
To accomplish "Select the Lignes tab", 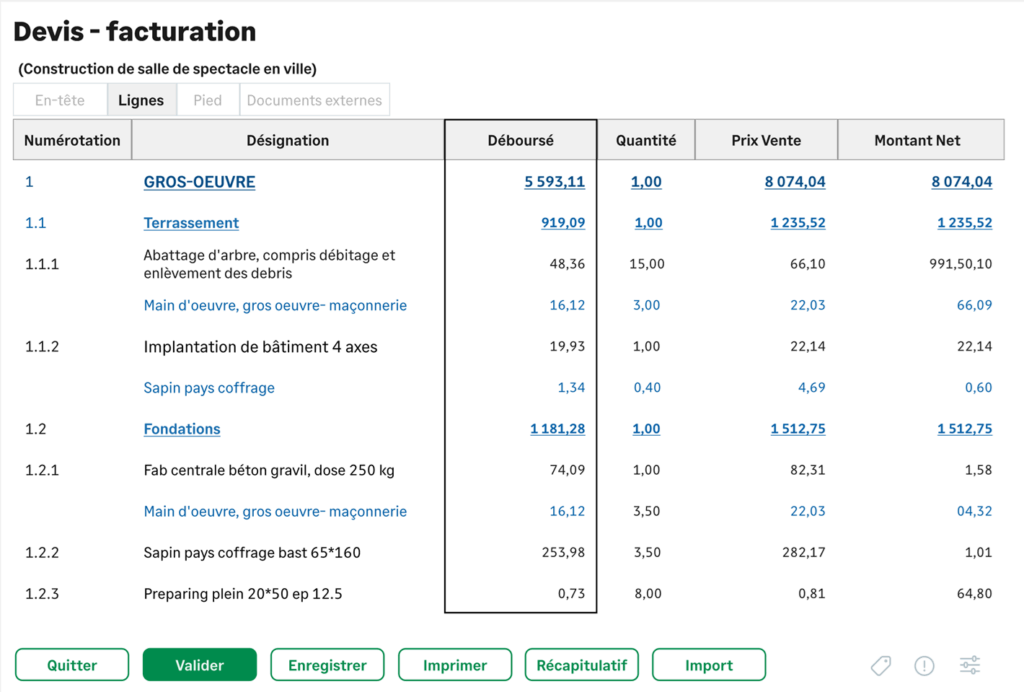I will [x=141, y=100].
